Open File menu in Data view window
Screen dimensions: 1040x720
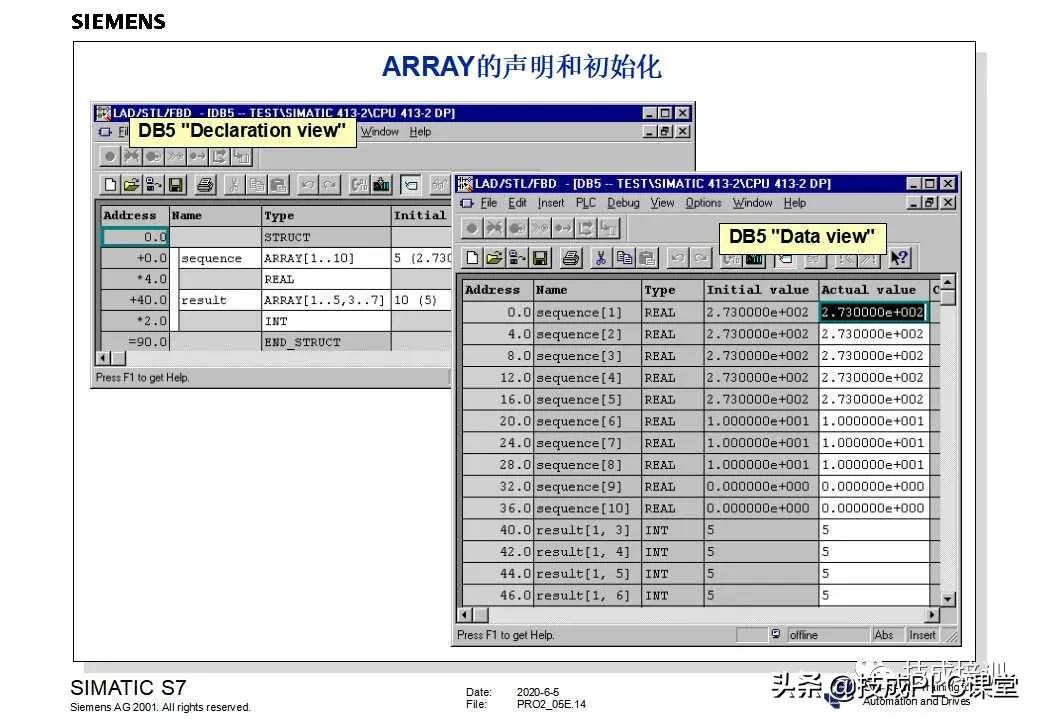(489, 203)
